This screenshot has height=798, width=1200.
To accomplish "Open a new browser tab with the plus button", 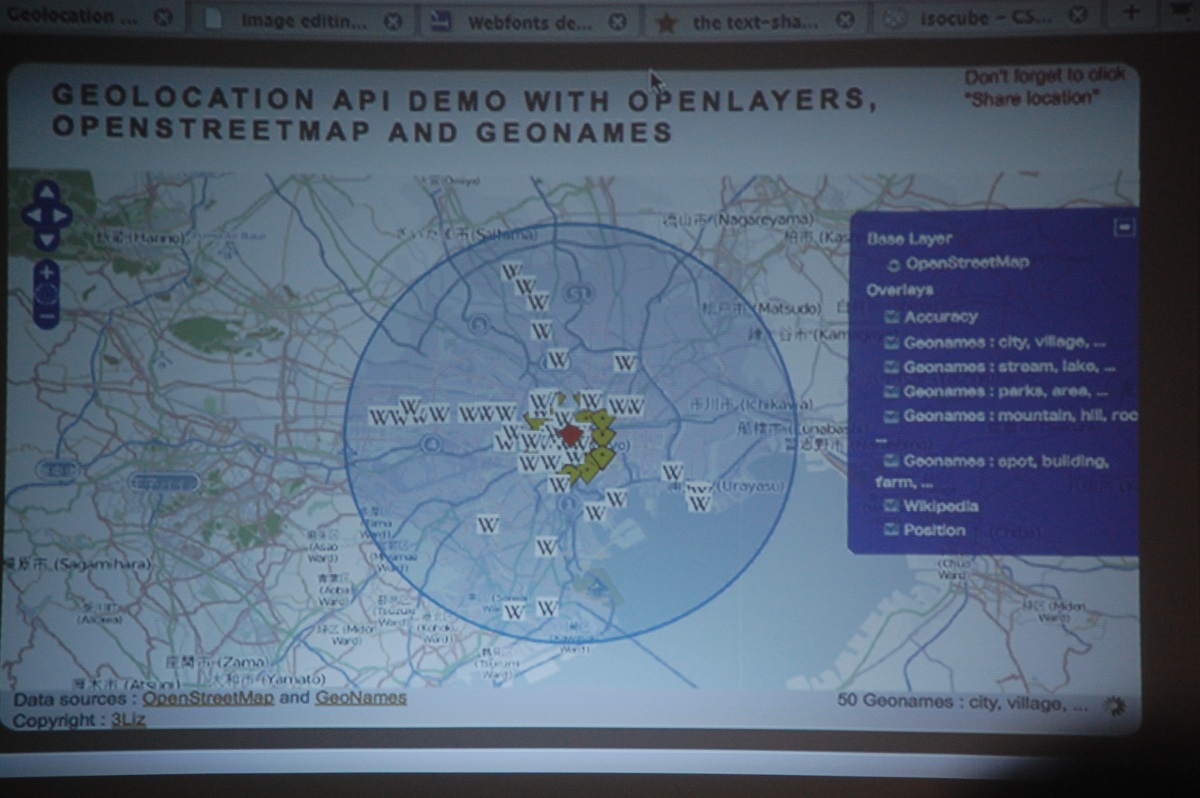I will (x=1131, y=12).
